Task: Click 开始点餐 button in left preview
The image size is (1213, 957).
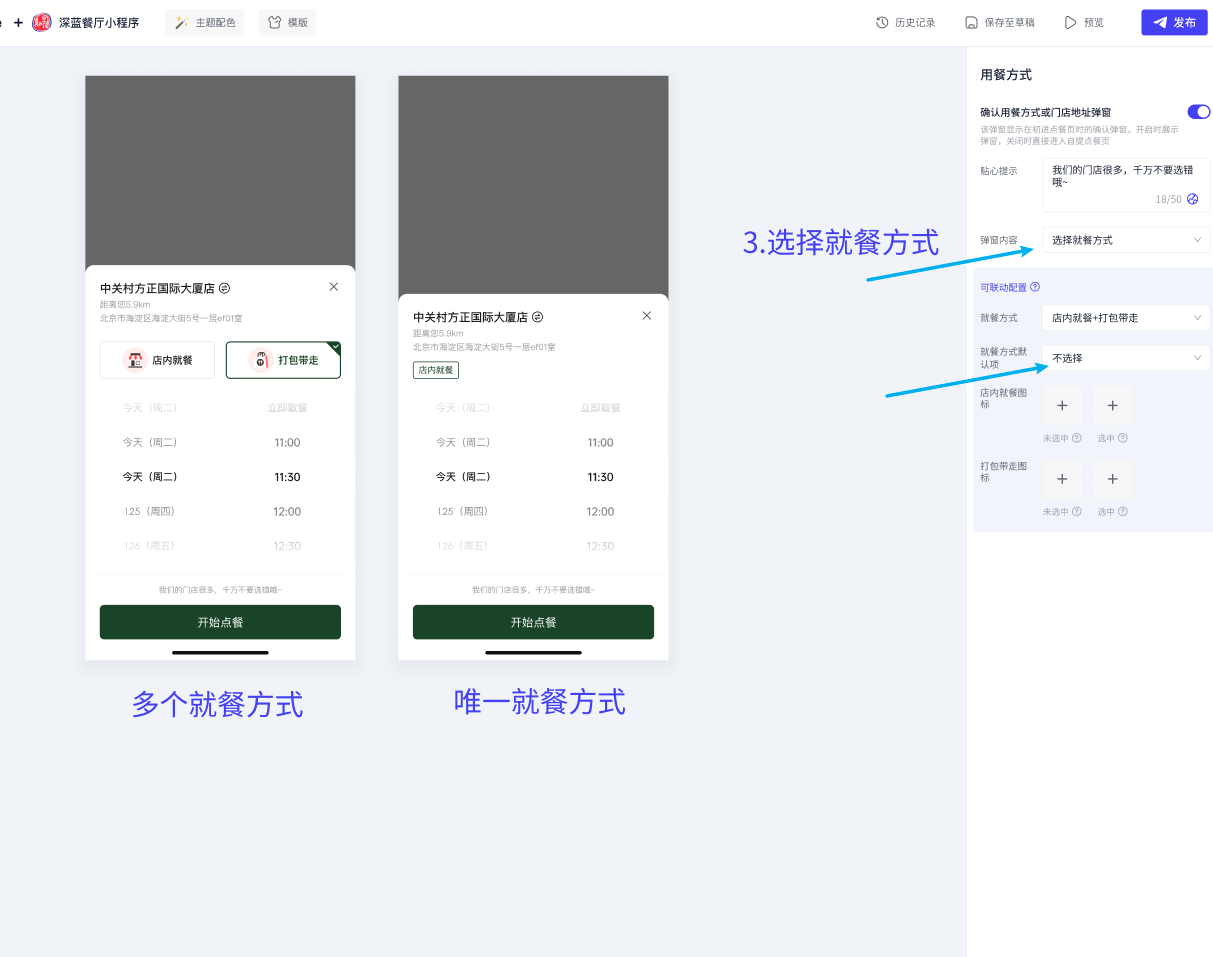Action: click(x=220, y=622)
